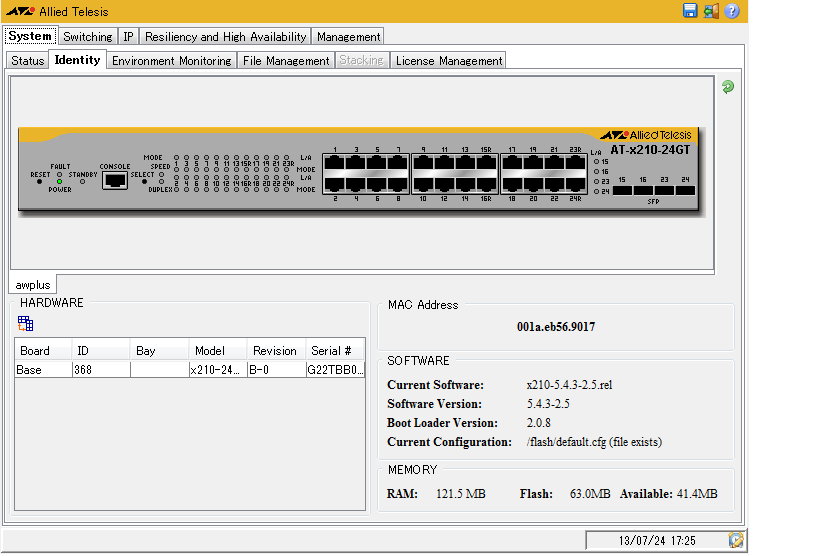Click the save configuration floppy icon
This screenshot has width=819, height=556.
coord(690,11)
